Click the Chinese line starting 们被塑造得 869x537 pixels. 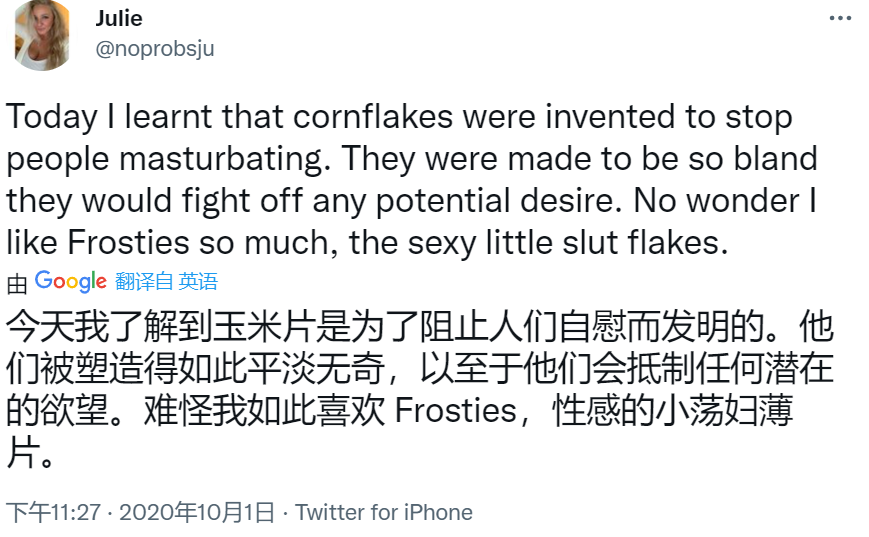420,370
